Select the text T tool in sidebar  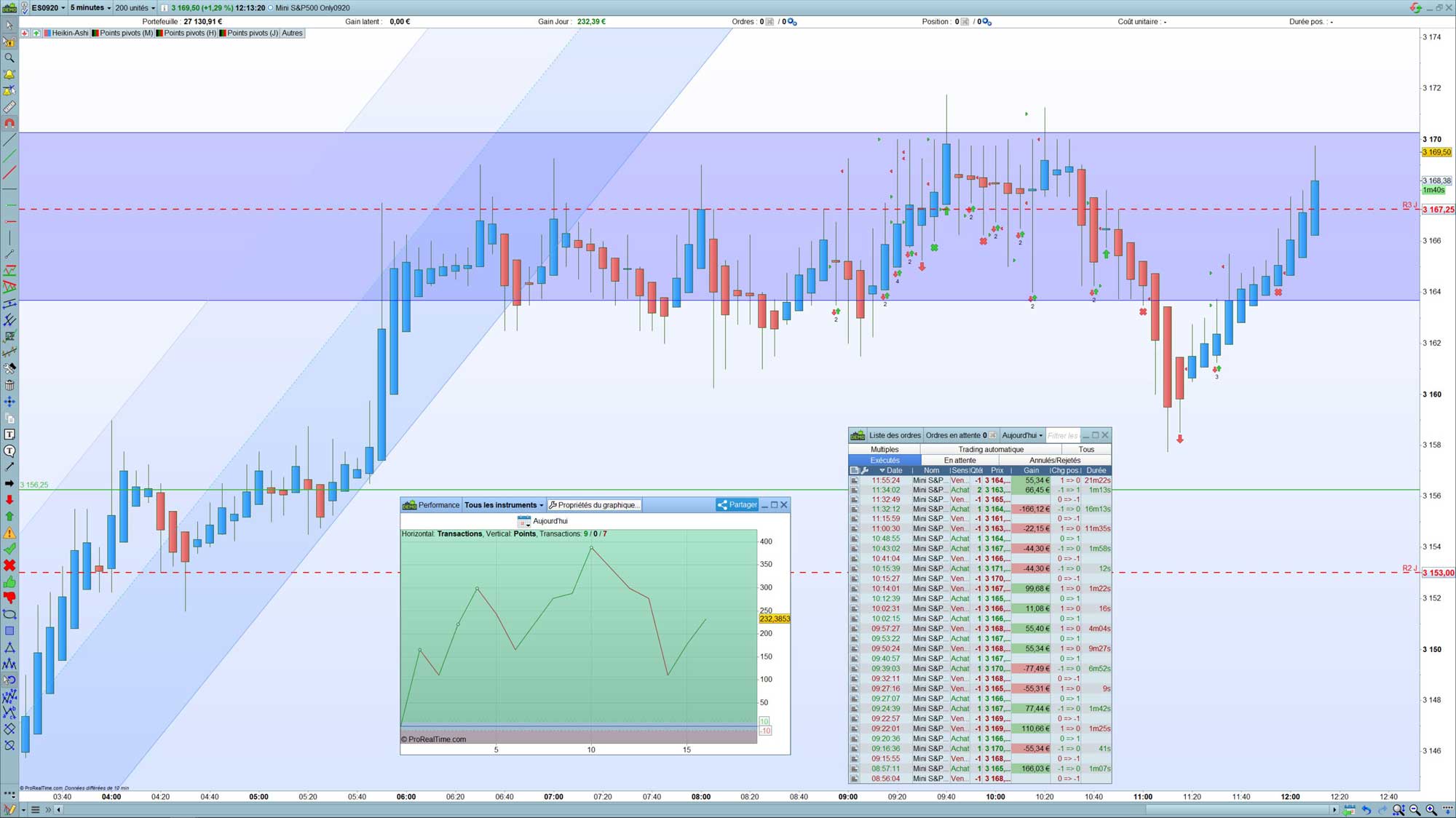(9, 434)
